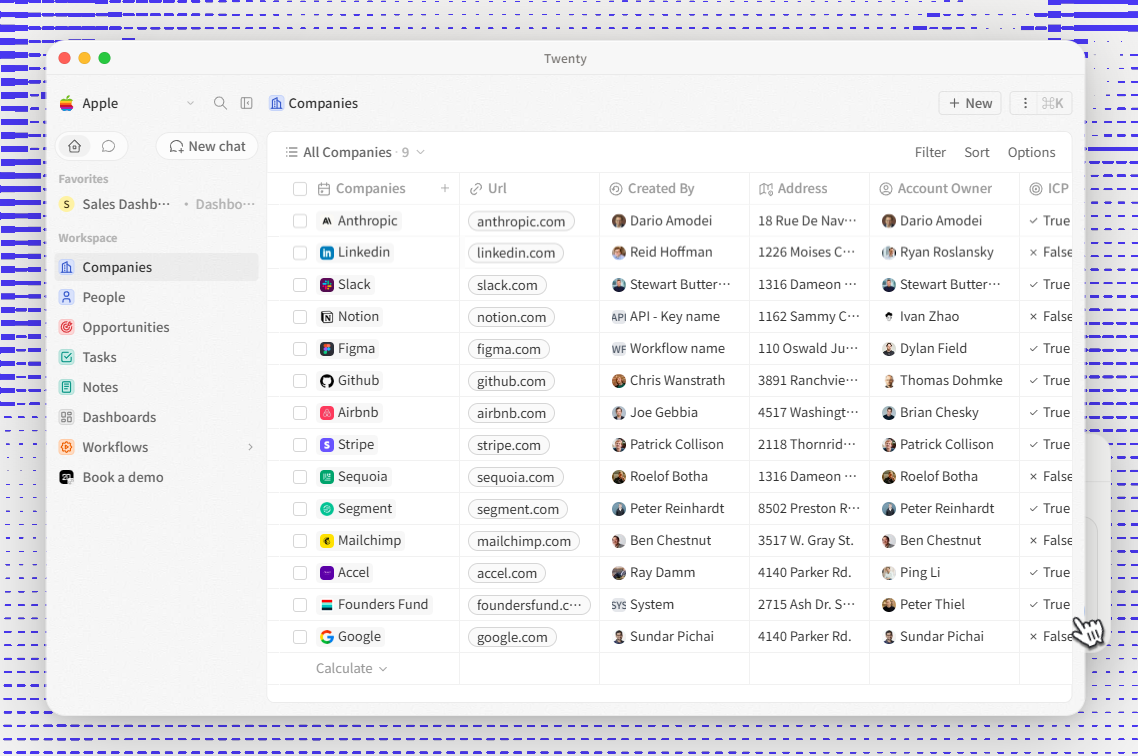Check the Notion row checkbox
Screen dimensions: 1138x756
point(300,317)
